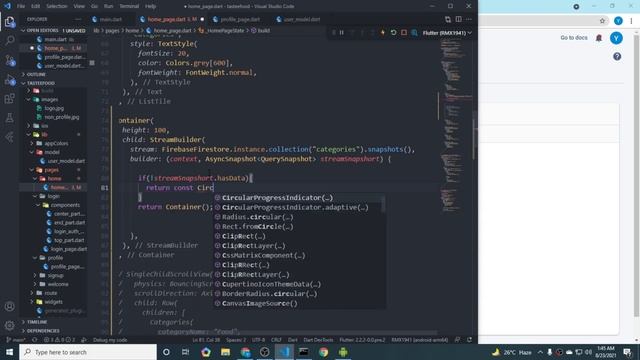Open the Extensions view
640x360 pixels.
[x=9, y=99]
